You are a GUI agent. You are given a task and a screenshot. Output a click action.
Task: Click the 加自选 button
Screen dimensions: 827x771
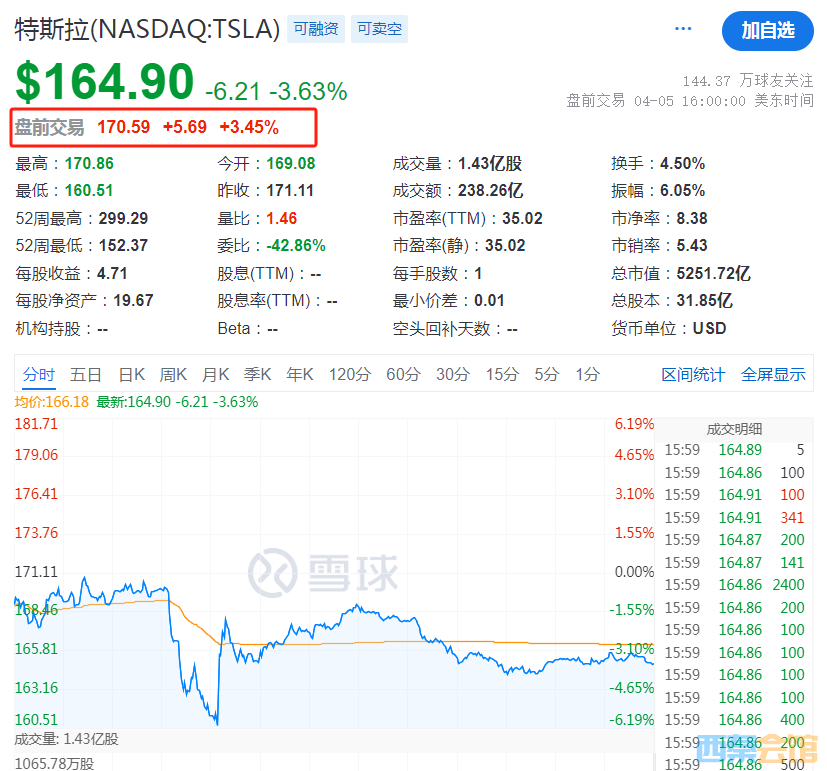pos(767,30)
